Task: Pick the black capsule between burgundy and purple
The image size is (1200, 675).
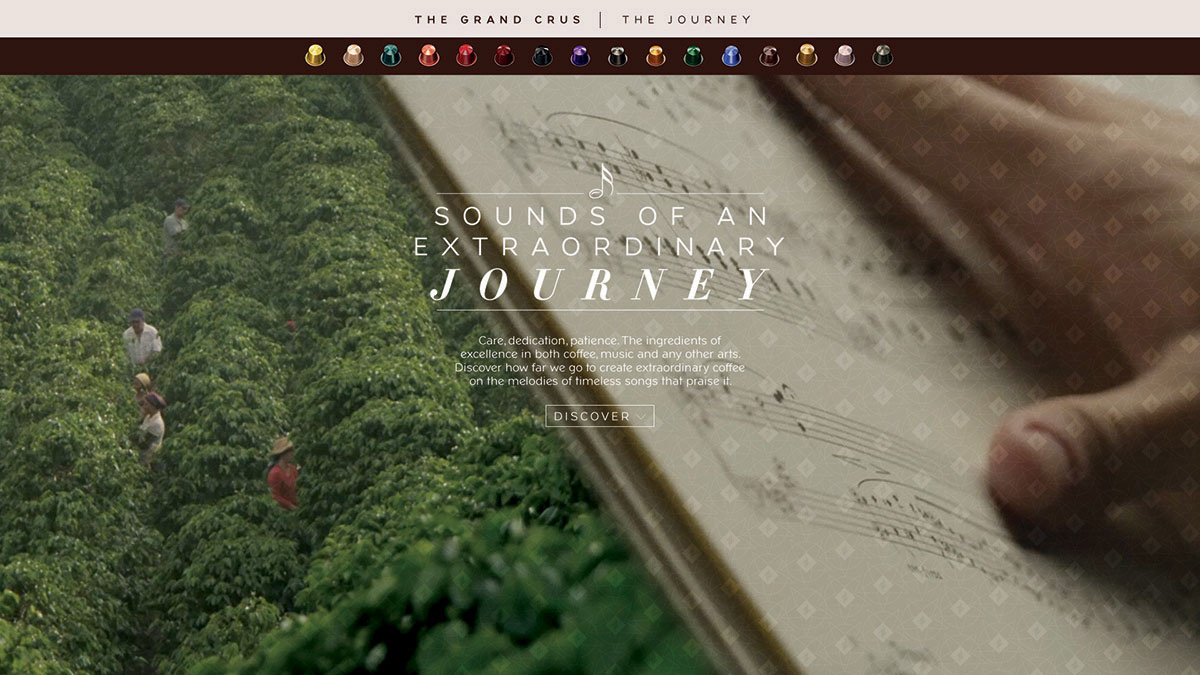Action: (542, 56)
